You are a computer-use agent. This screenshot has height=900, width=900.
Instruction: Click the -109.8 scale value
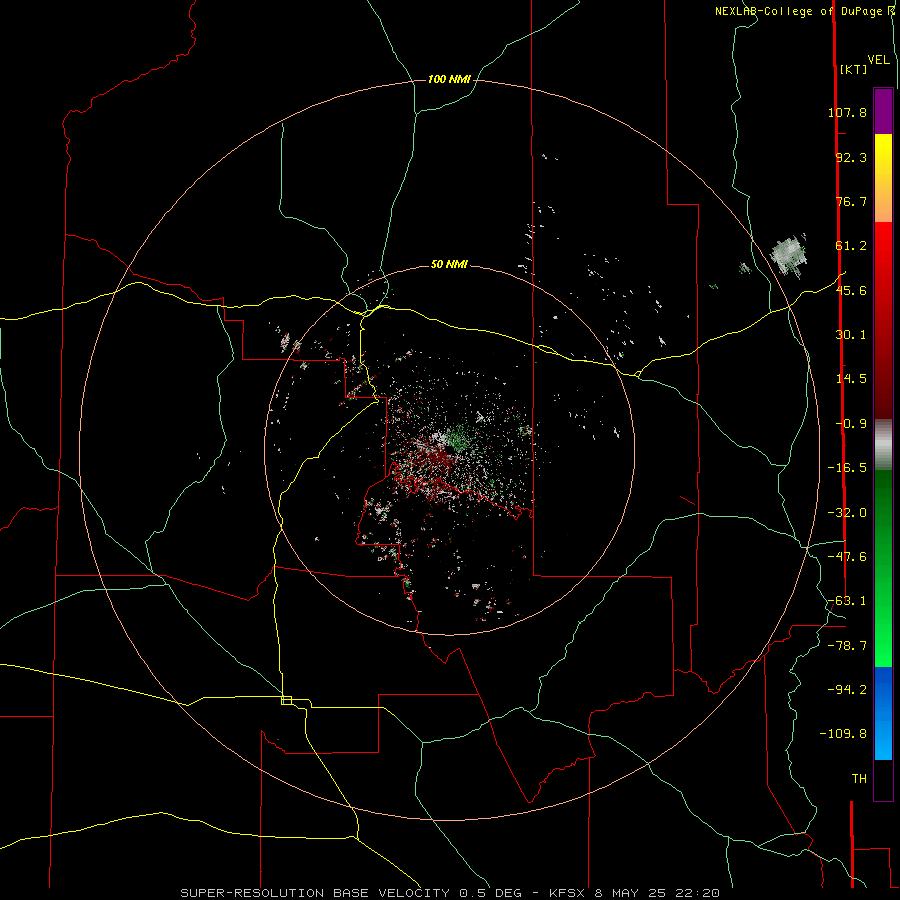pos(843,734)
